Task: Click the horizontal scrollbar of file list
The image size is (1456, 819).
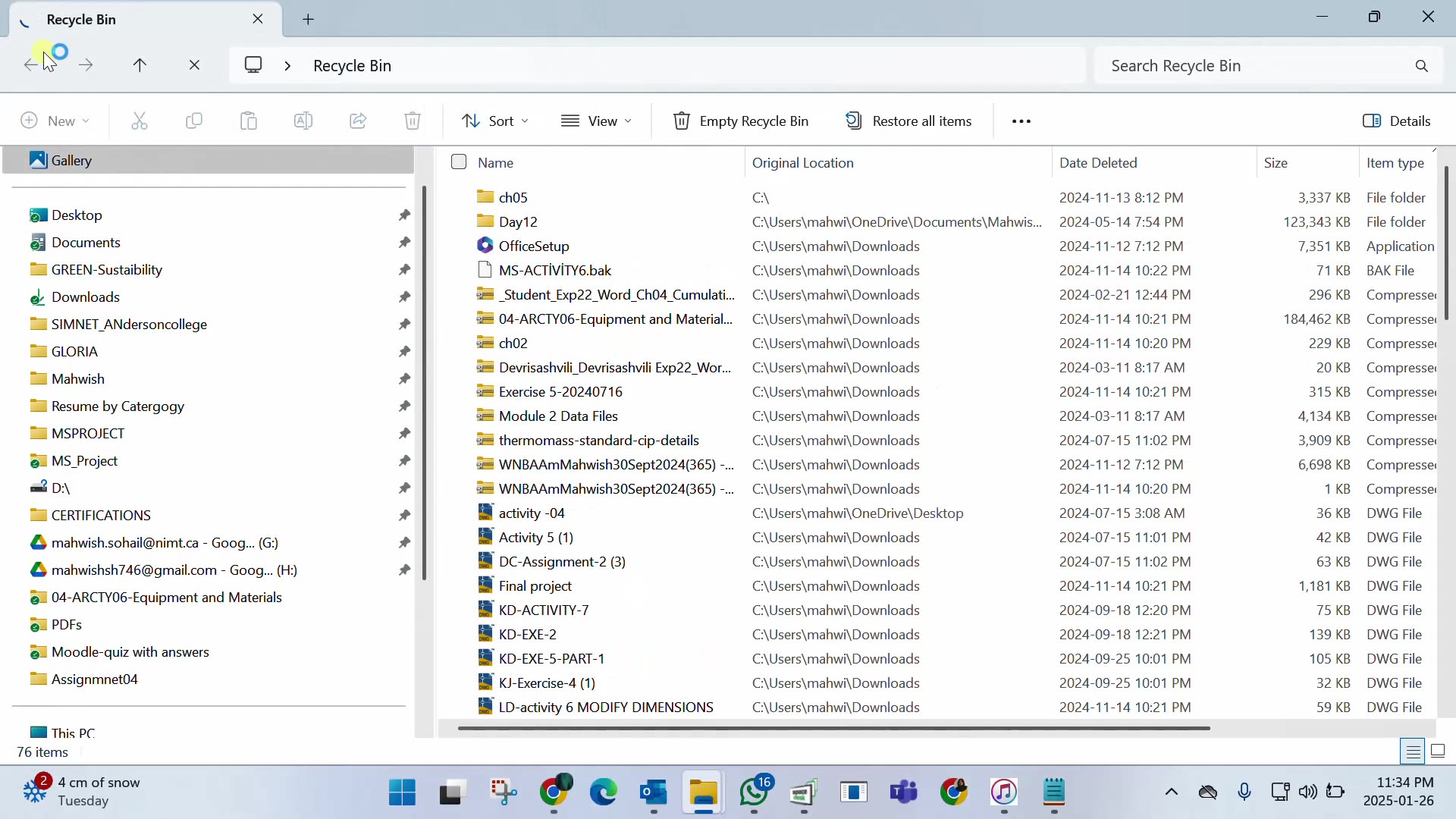Action: 834,729
